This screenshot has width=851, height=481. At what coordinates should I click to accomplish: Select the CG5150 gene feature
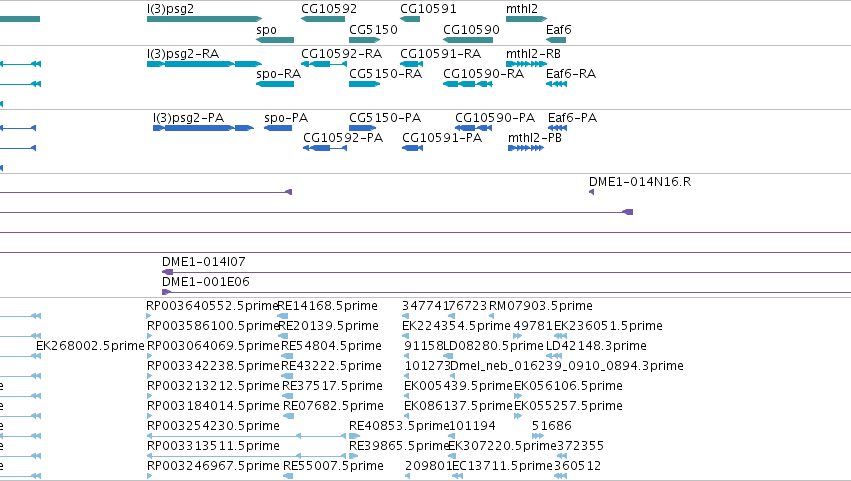[364, 40]
